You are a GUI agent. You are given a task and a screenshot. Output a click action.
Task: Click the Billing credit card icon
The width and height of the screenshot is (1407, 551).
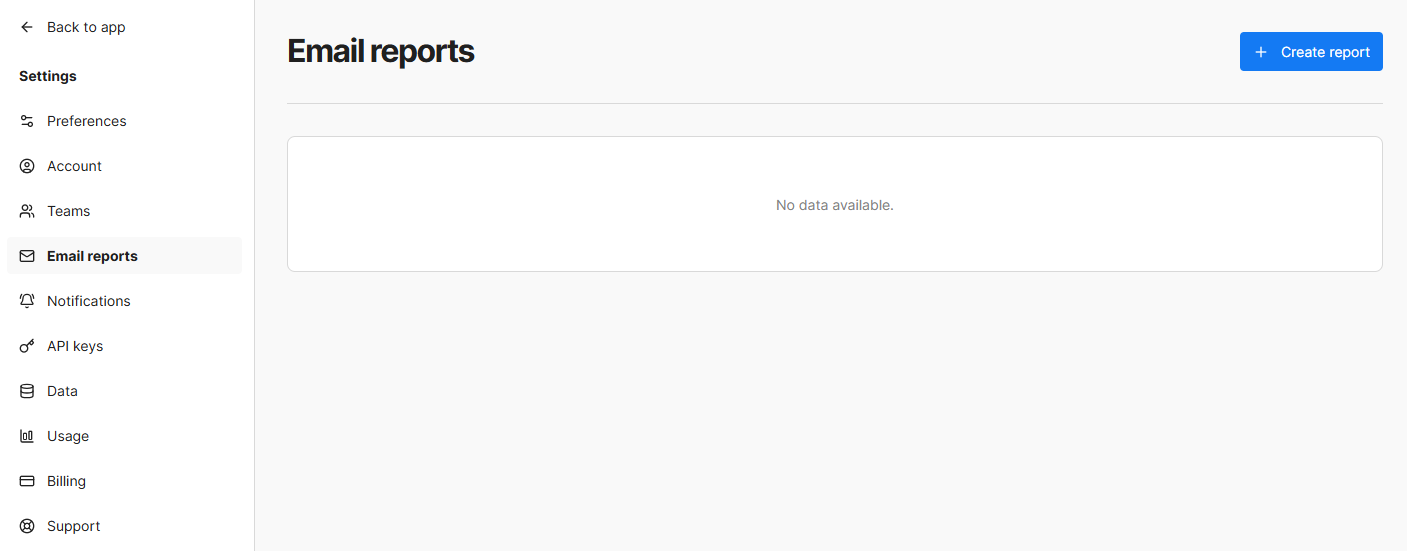point(27,481)
